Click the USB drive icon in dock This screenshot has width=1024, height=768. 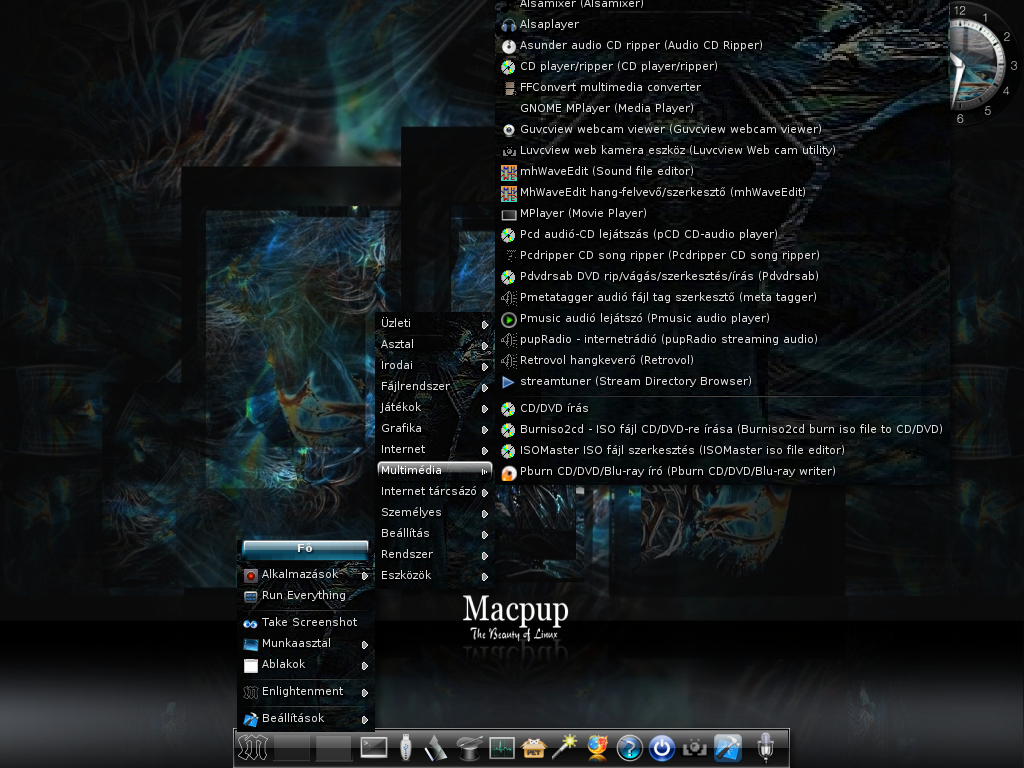click(x=406, y=747)
